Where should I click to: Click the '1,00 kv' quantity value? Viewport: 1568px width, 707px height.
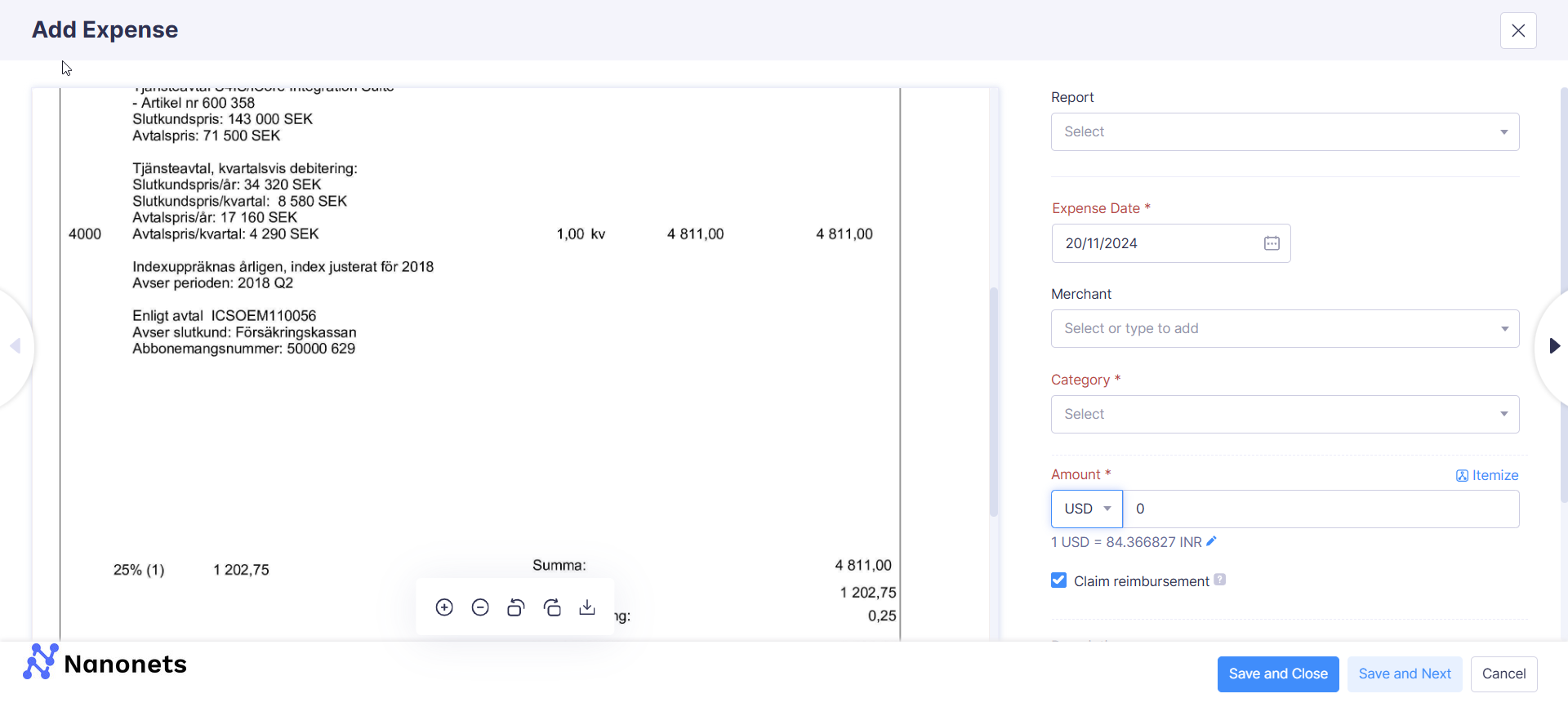pos(581,234)
